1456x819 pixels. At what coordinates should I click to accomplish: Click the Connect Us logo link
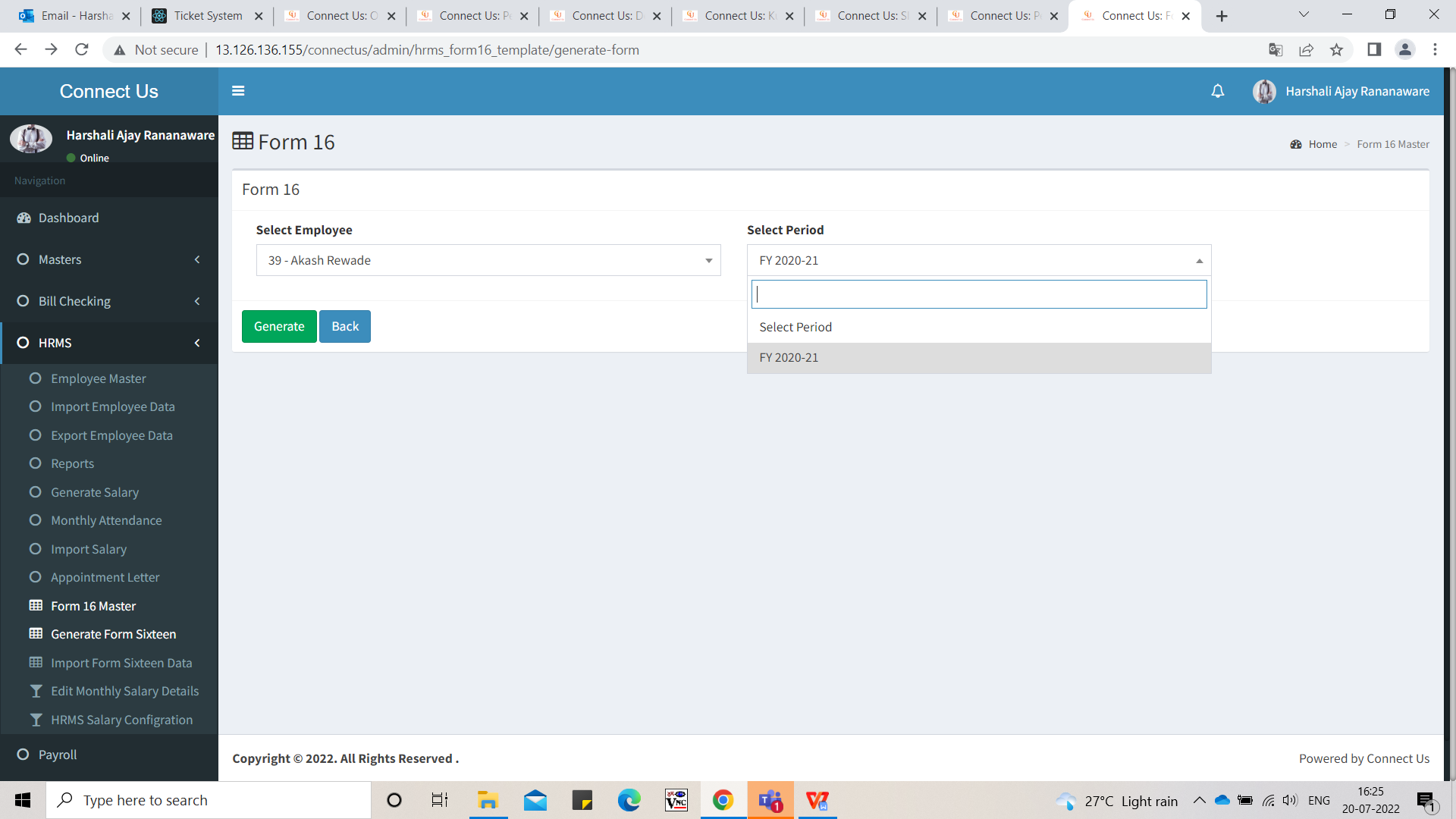[x=109, y=91]
